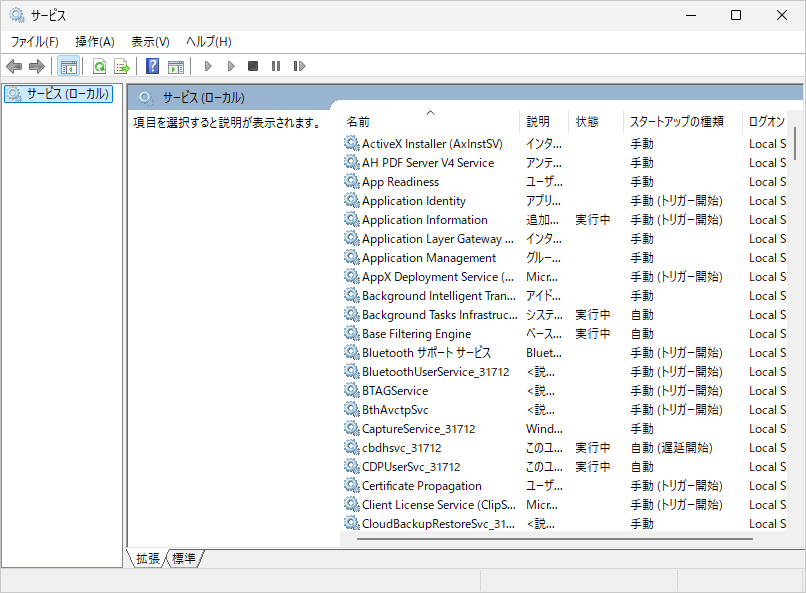Click the Forward arrow toolbar icon
The height and width of the screenshot is (593, 806).
(37, 66)
